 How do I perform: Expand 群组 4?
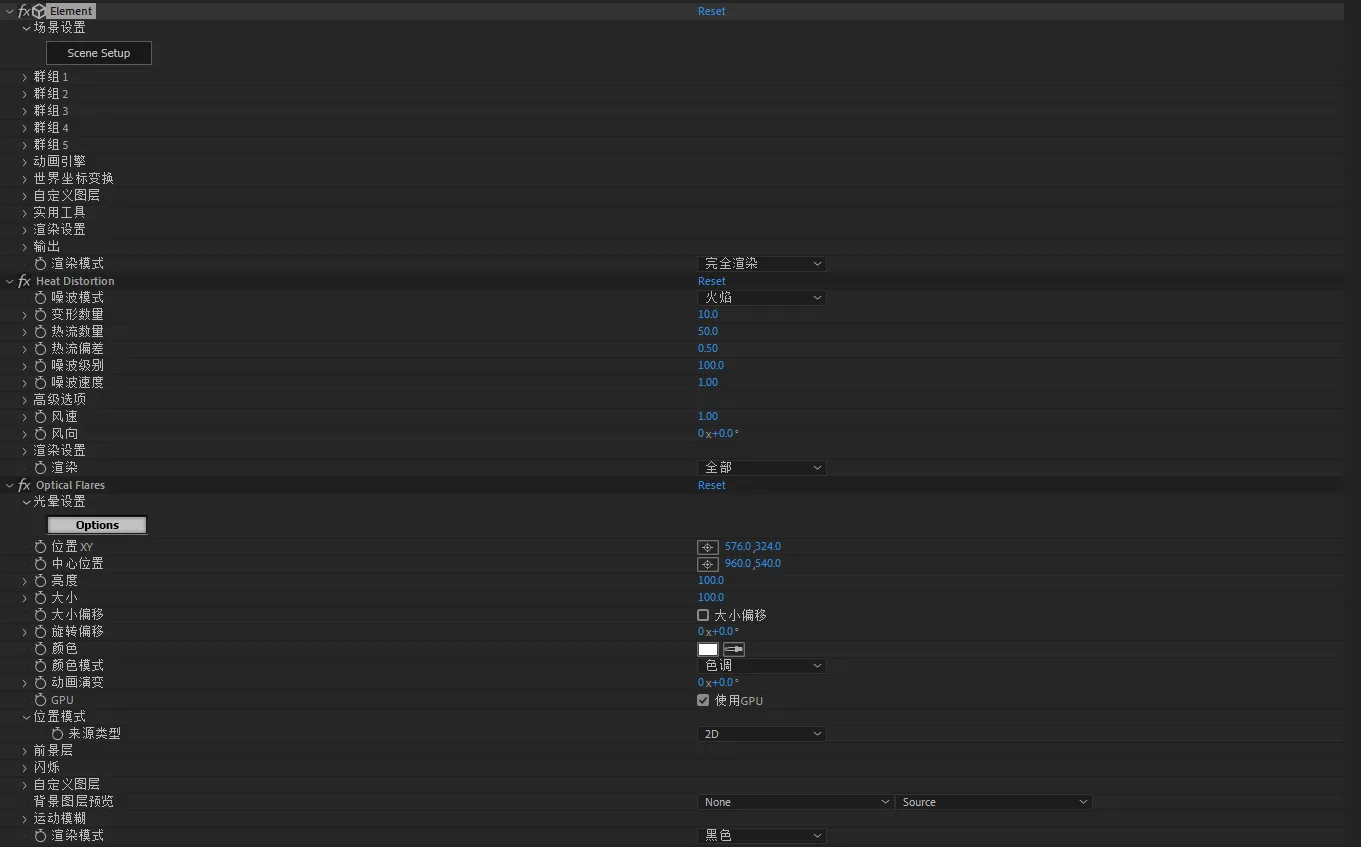(25, 128)
